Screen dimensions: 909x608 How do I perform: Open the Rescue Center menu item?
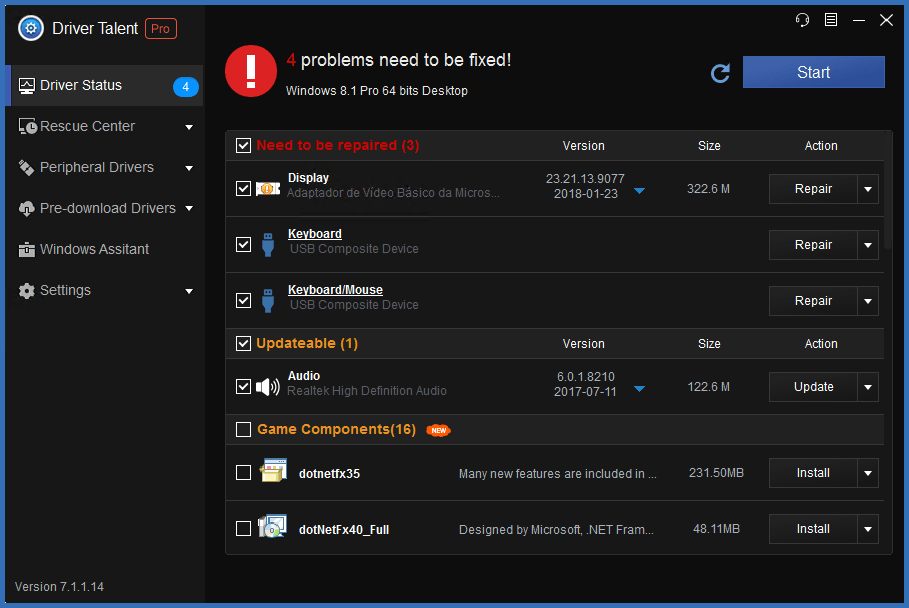point(104,126)
